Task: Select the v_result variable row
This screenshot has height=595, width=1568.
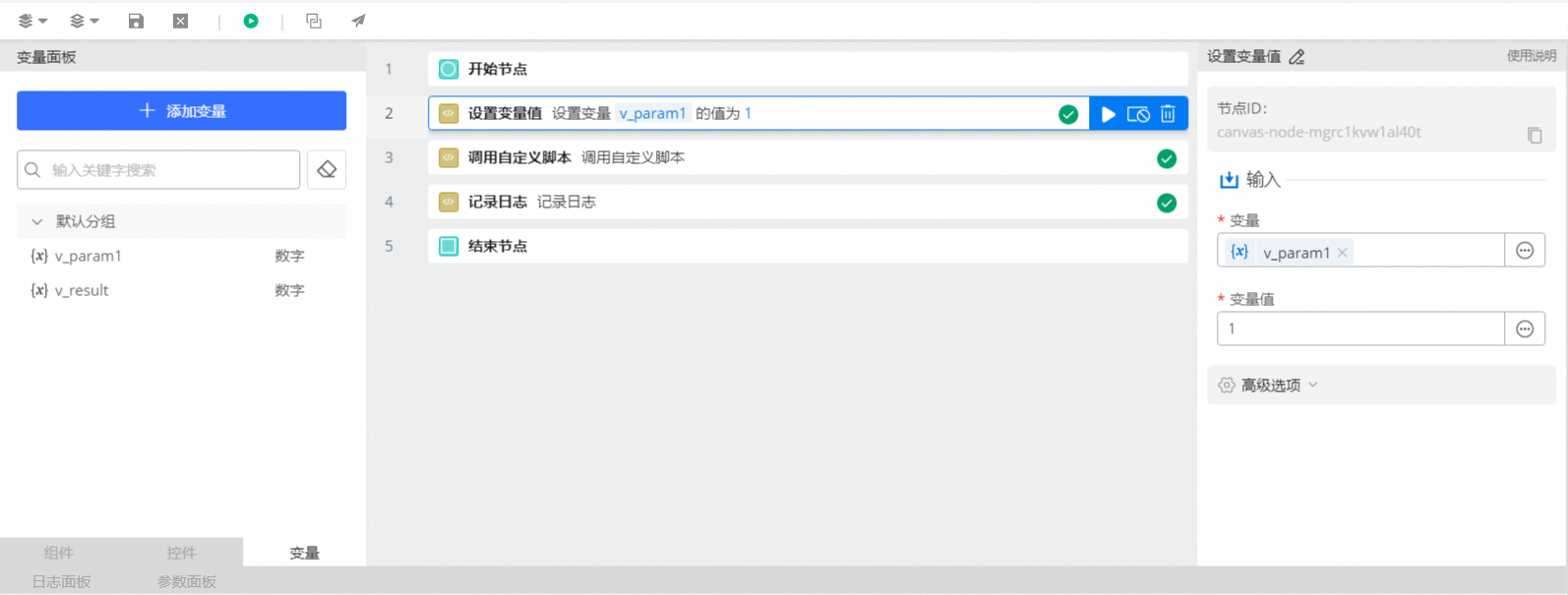Action: [181, 290]
